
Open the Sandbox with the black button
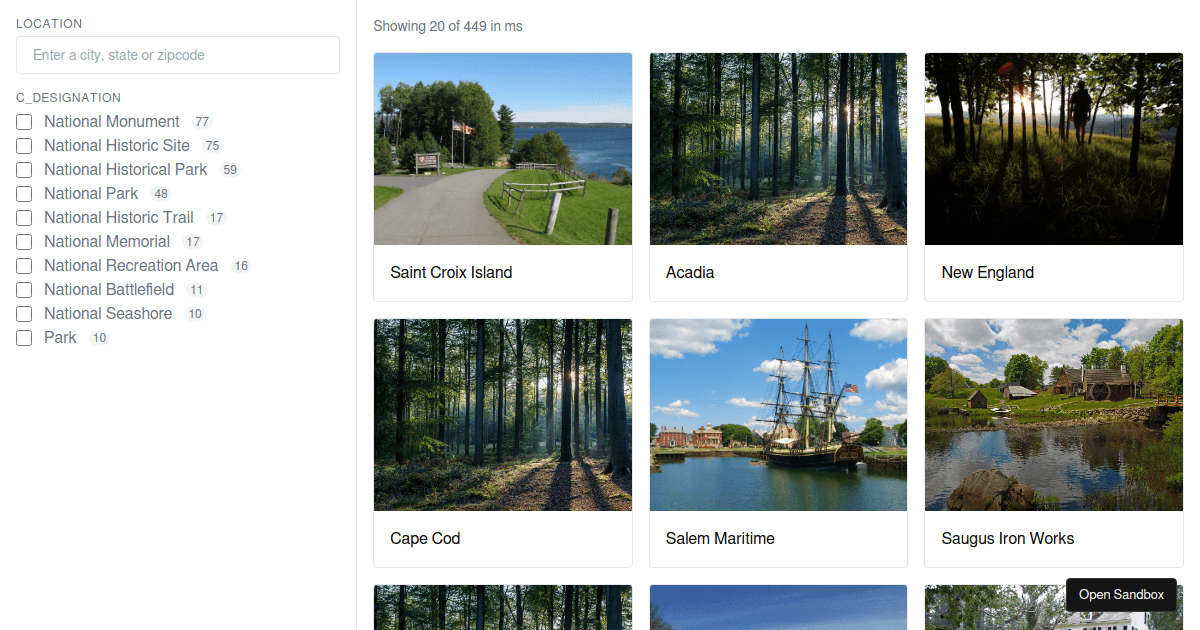(1121, 594)
